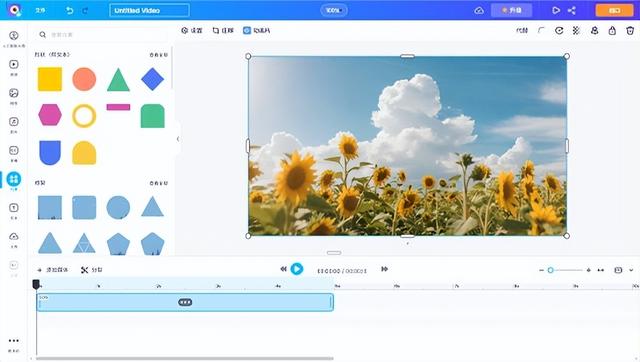Click the purple upgrade button
Image resolution: width=640 pixels, height=362 pixels.
click(511, 10)
